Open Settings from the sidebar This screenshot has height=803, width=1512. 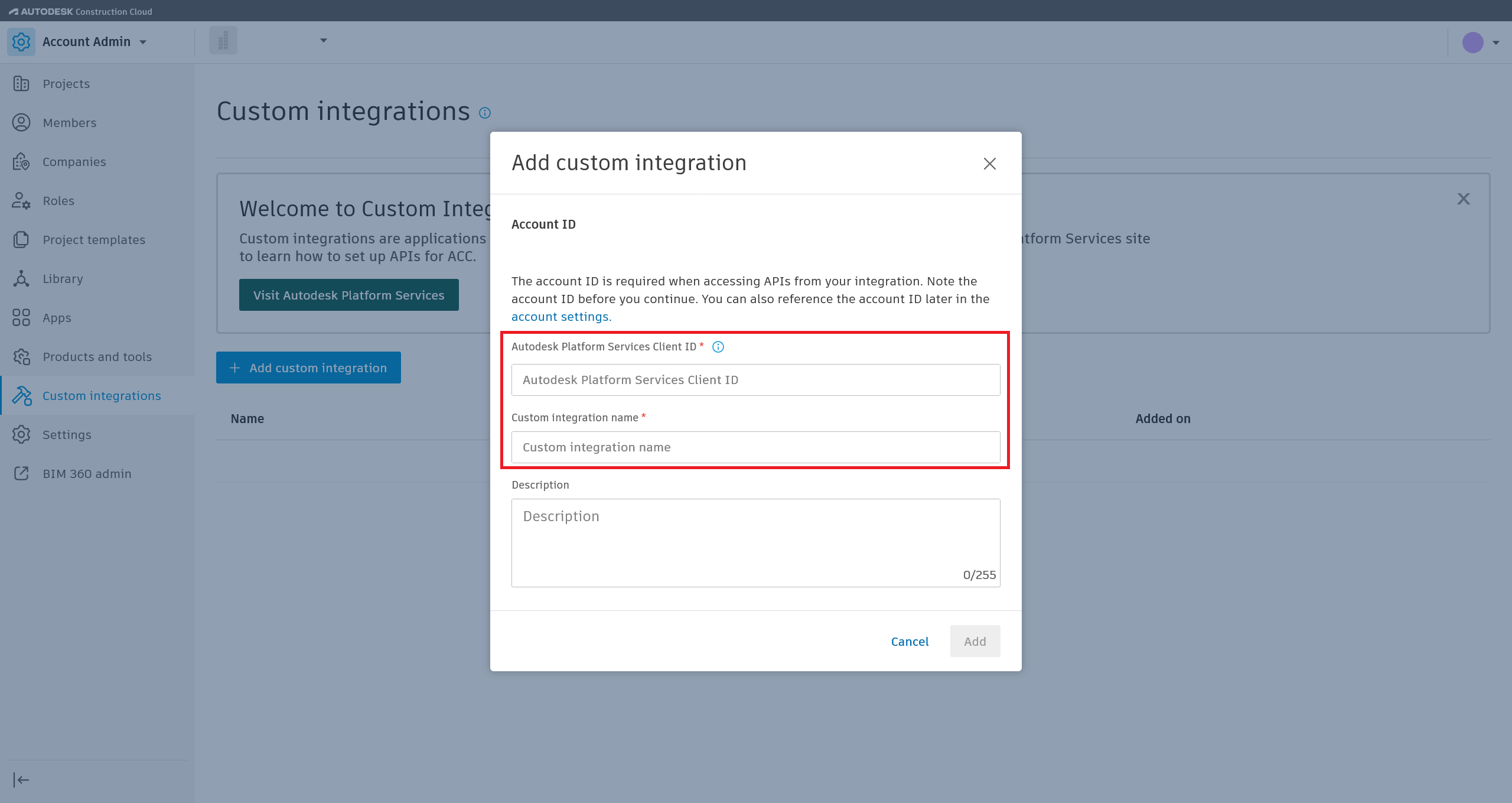click(x=67, y=435)
